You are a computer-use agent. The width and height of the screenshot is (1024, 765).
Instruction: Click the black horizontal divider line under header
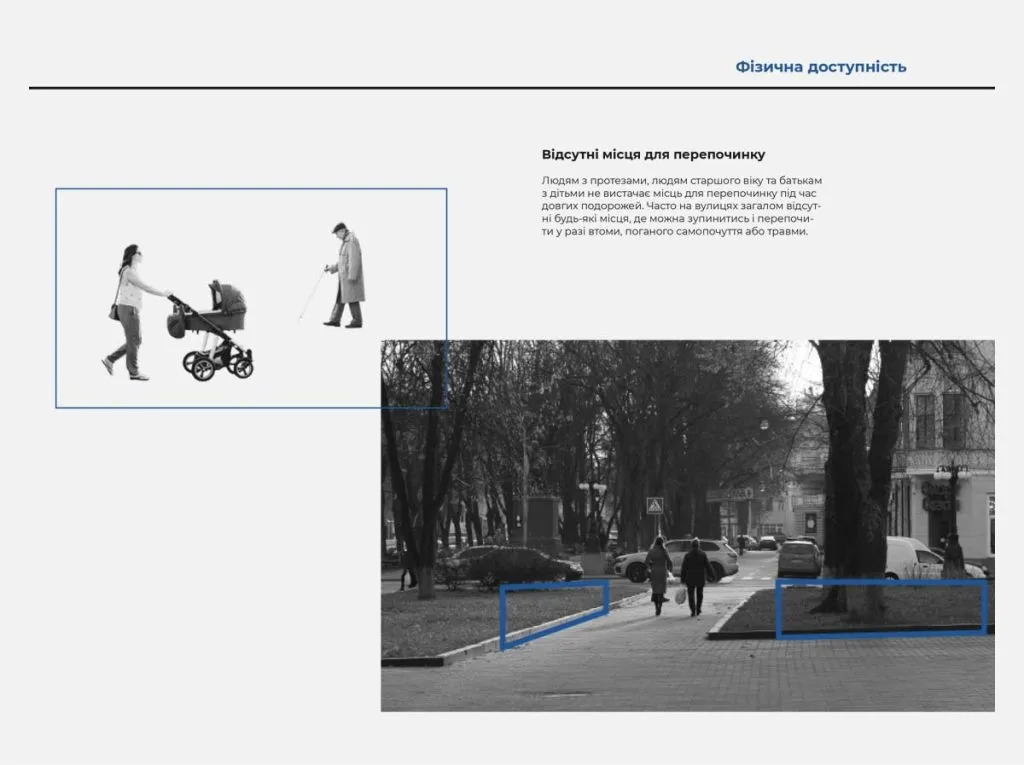coord(511,88)
